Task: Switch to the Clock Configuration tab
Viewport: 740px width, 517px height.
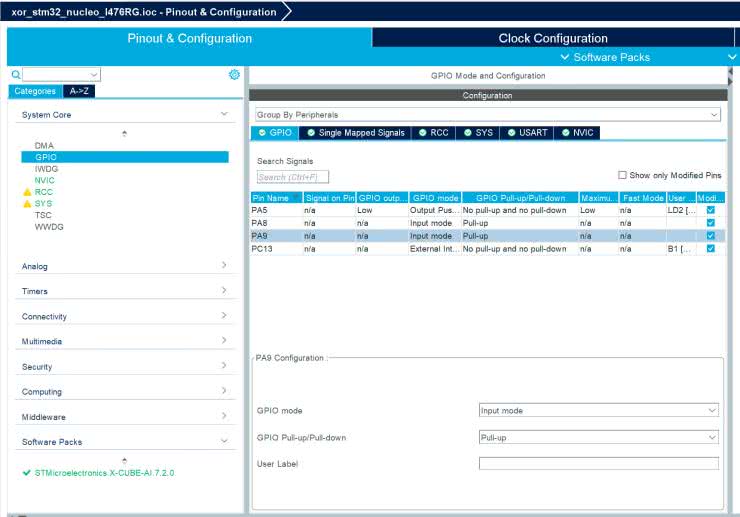Action: coord(552,38)
